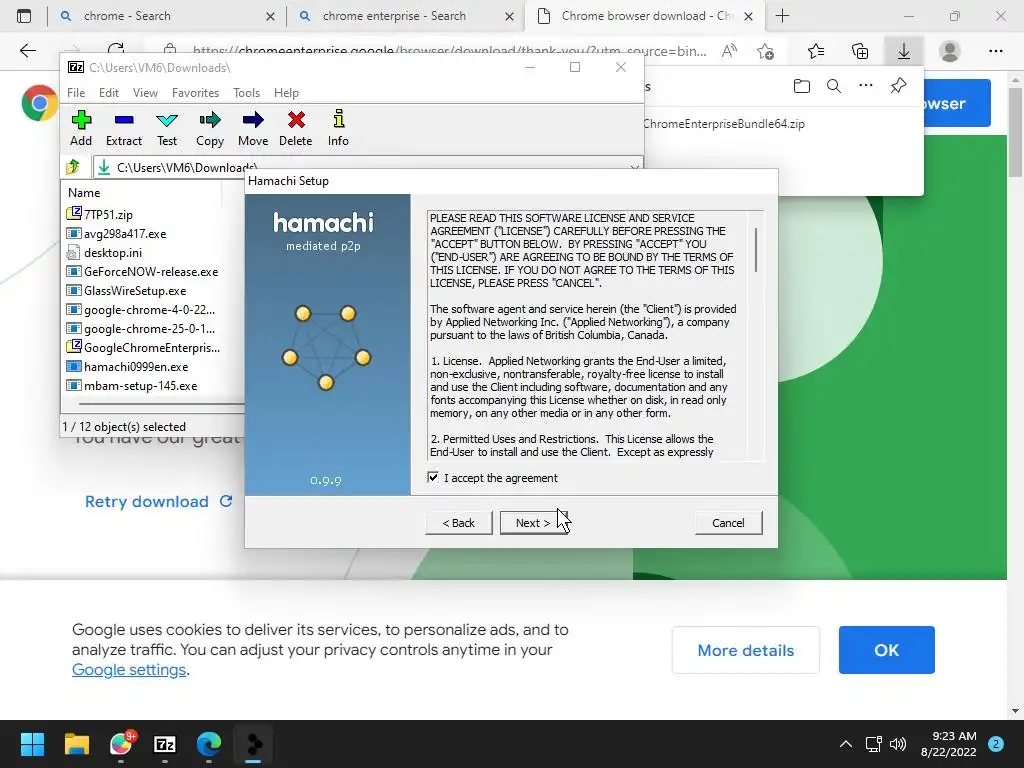Screen dimensions: 1024x768
Task: Click Back in Hamachi Setup
Action: [458, 522]
